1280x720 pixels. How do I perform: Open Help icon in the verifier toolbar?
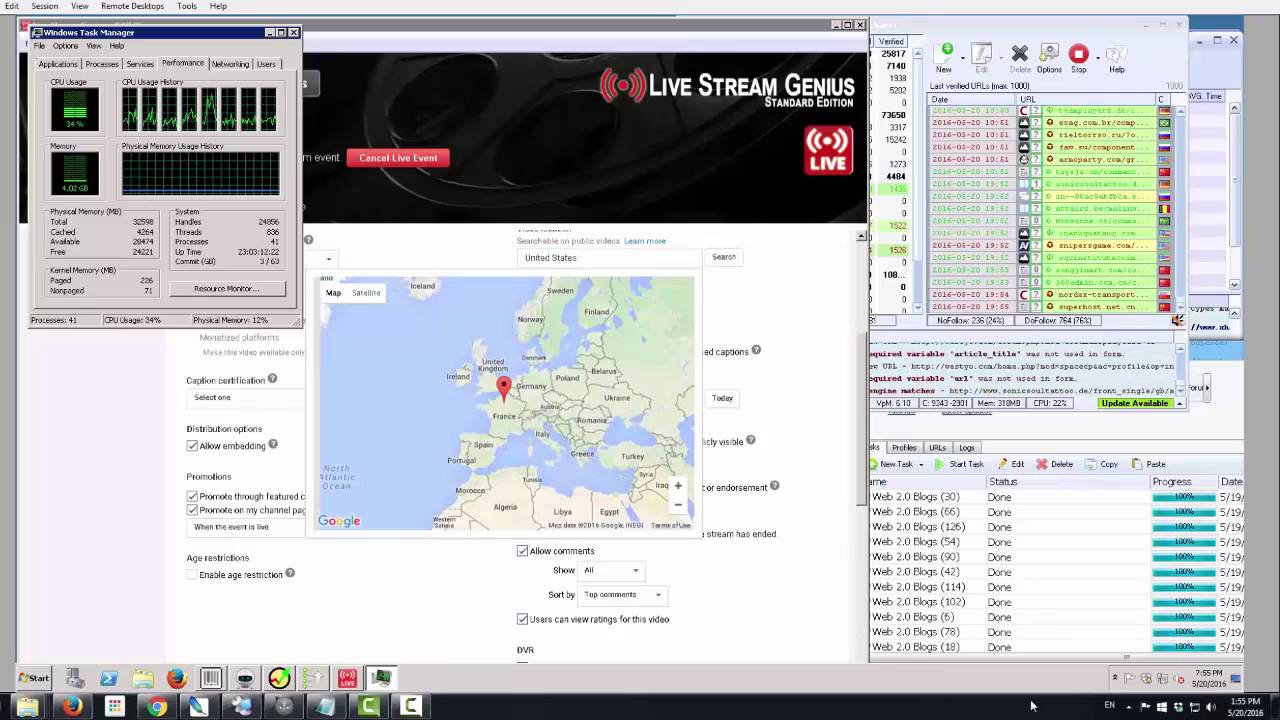(1117, 53)
